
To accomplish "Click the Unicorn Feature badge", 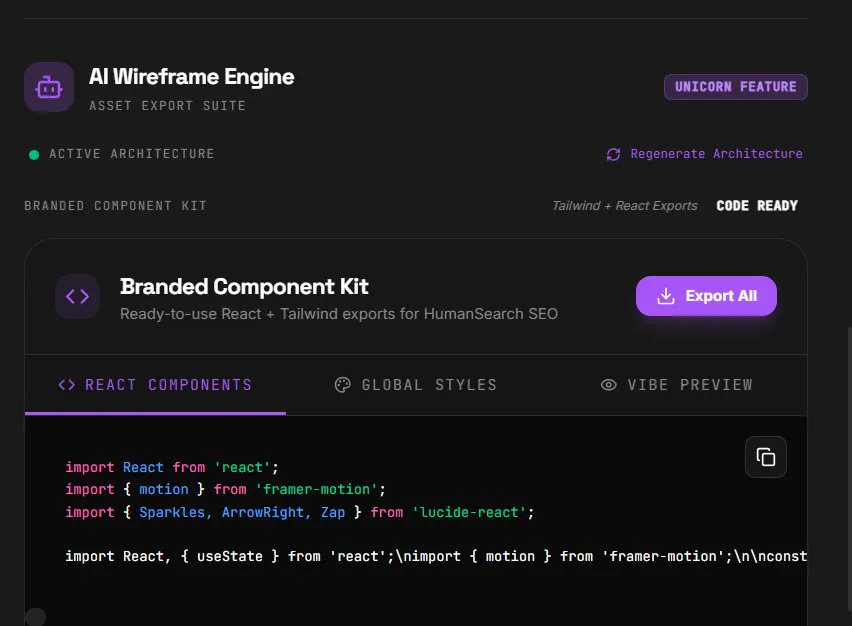I will coord(736,87).
